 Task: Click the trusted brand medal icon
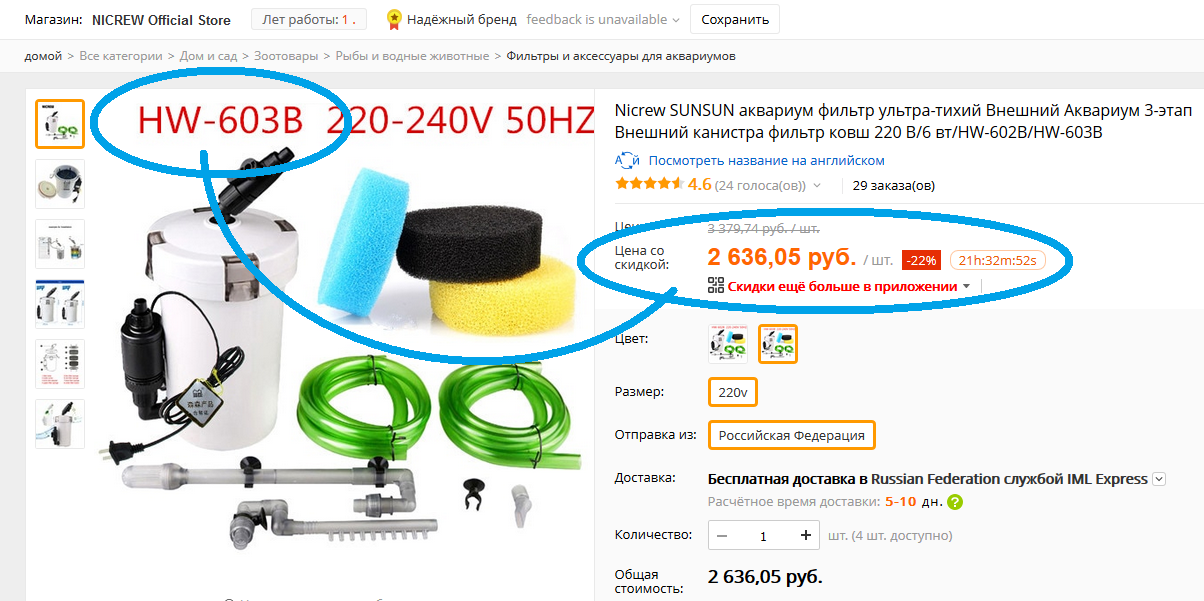click(x=394, y=19)
